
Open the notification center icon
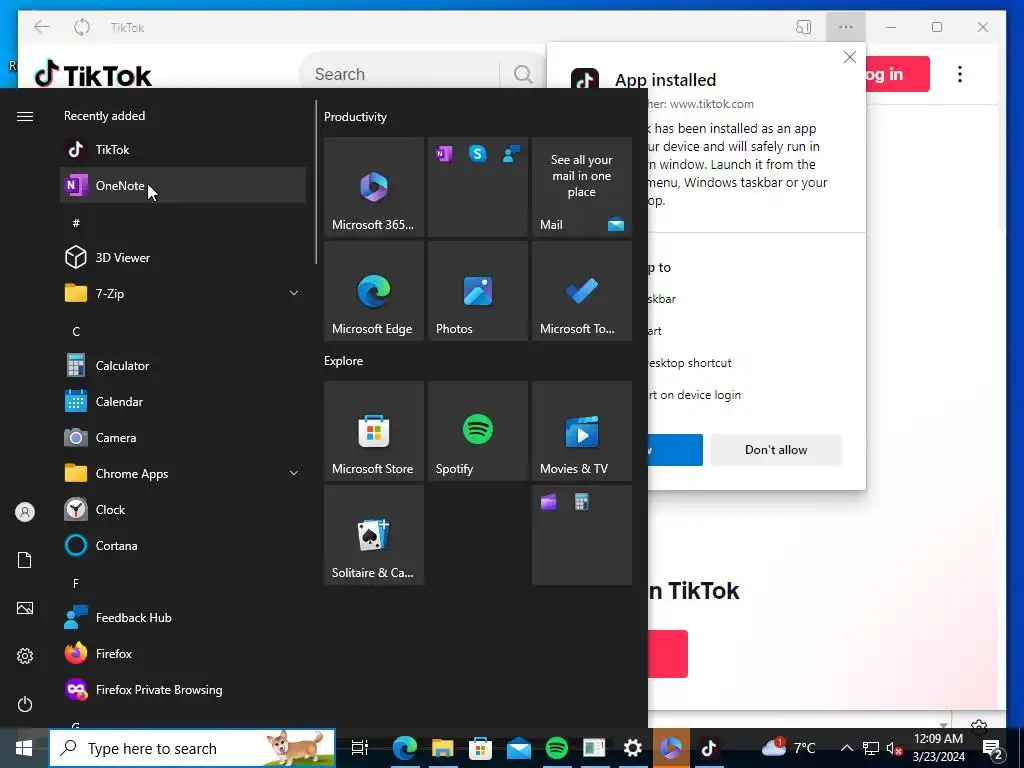pyautogui.click(x=993, y=749)
